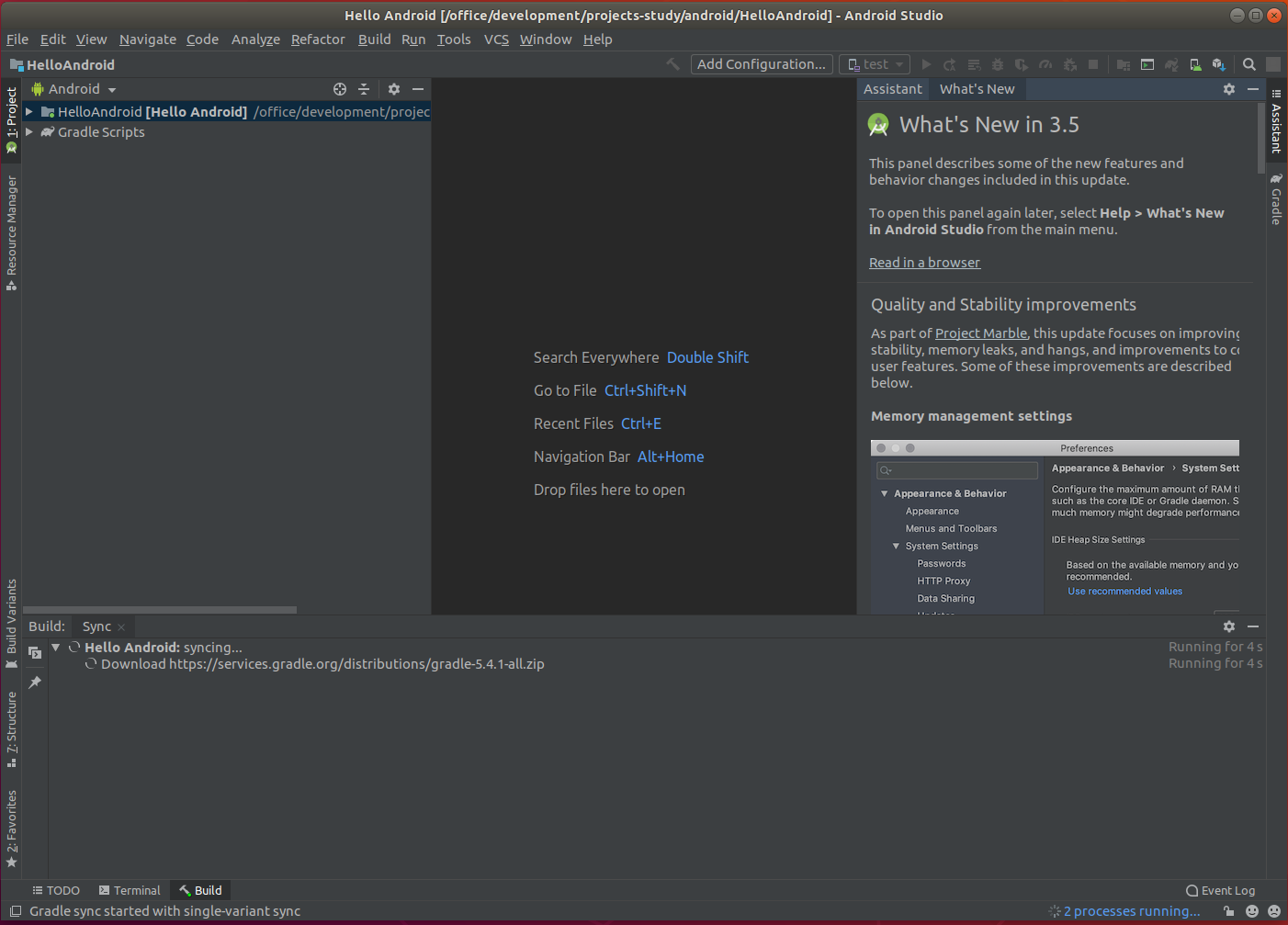Follow the Read in a browser link

click(x=924, y=263)
